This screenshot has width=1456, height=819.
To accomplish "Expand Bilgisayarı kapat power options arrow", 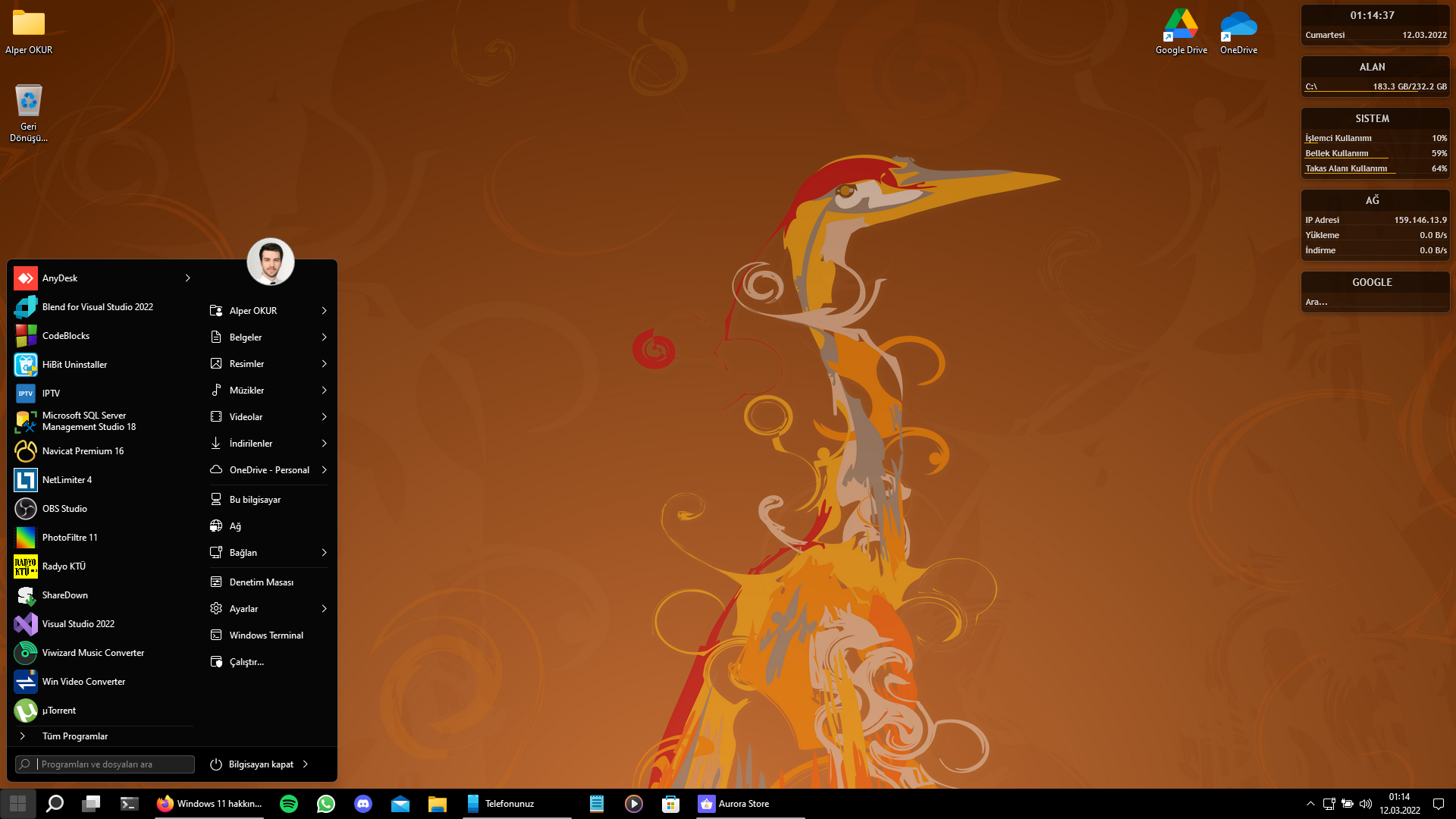I will pos(306,764).
